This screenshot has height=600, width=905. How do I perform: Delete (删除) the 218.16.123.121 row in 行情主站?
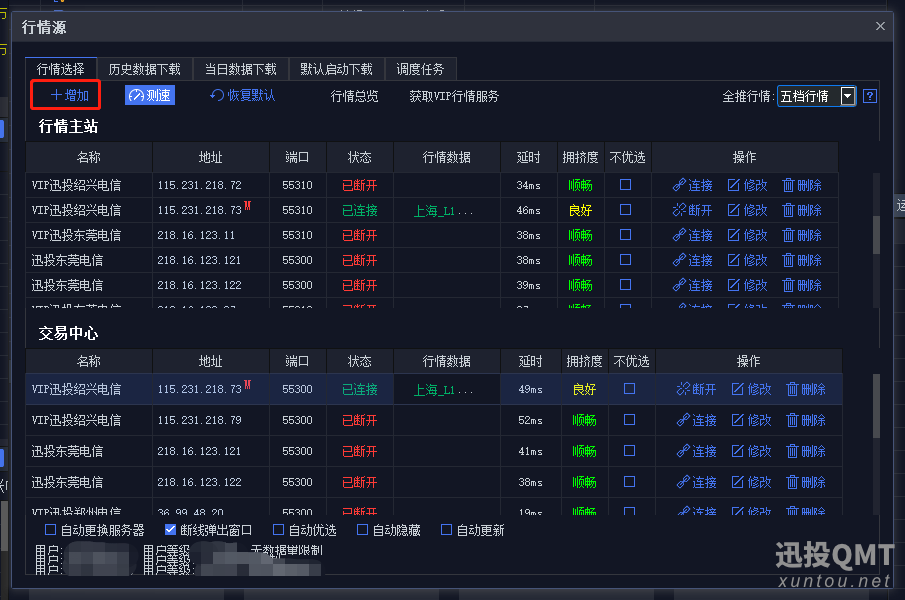[802, 260]
